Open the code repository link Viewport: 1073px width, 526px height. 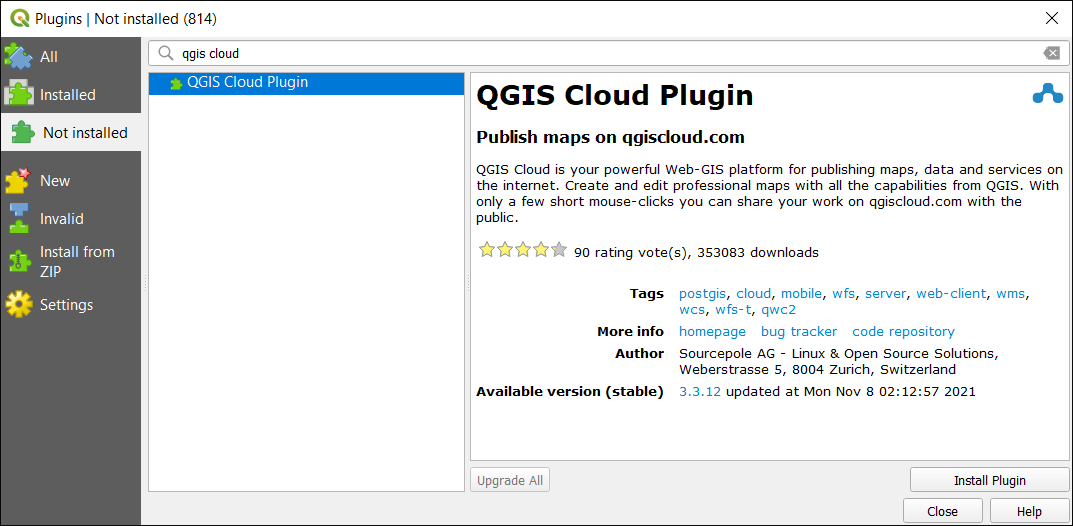(x=903, y=332)
